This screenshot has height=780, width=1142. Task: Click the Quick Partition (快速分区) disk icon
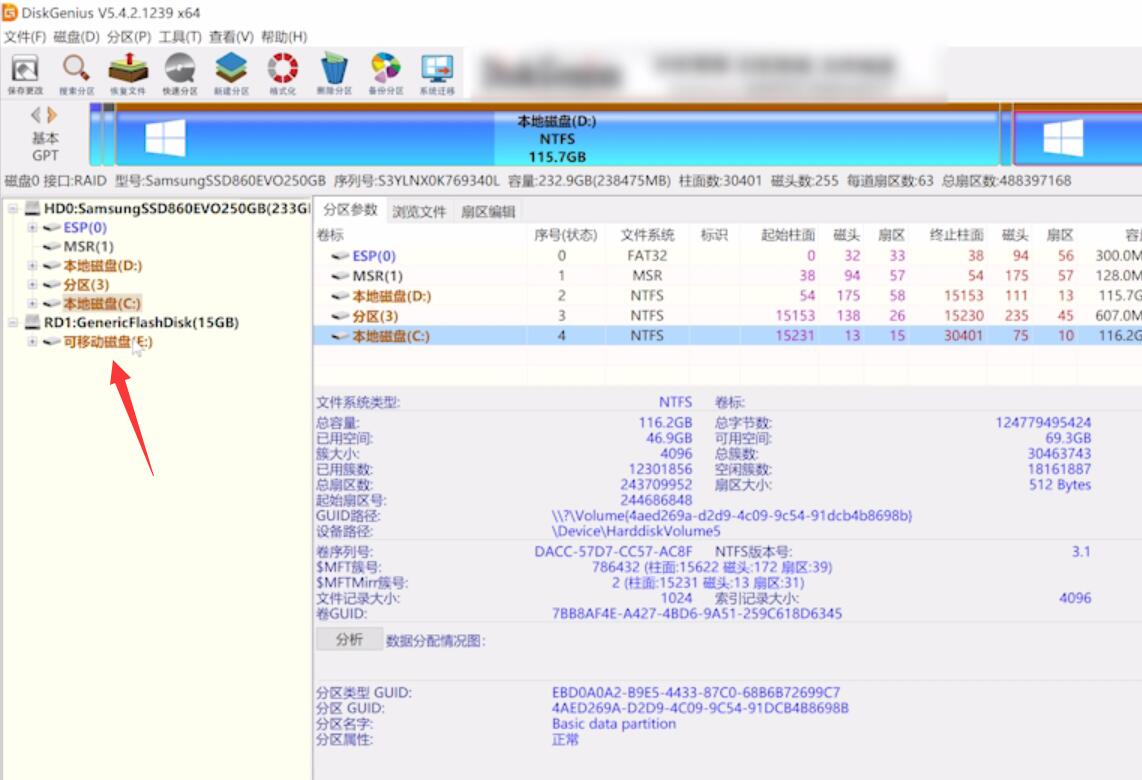pos(180,74)
